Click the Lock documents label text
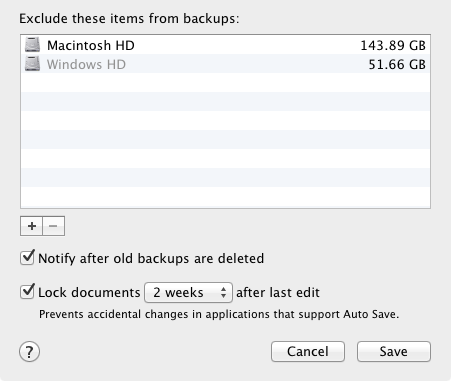 [x=89, y=293]
